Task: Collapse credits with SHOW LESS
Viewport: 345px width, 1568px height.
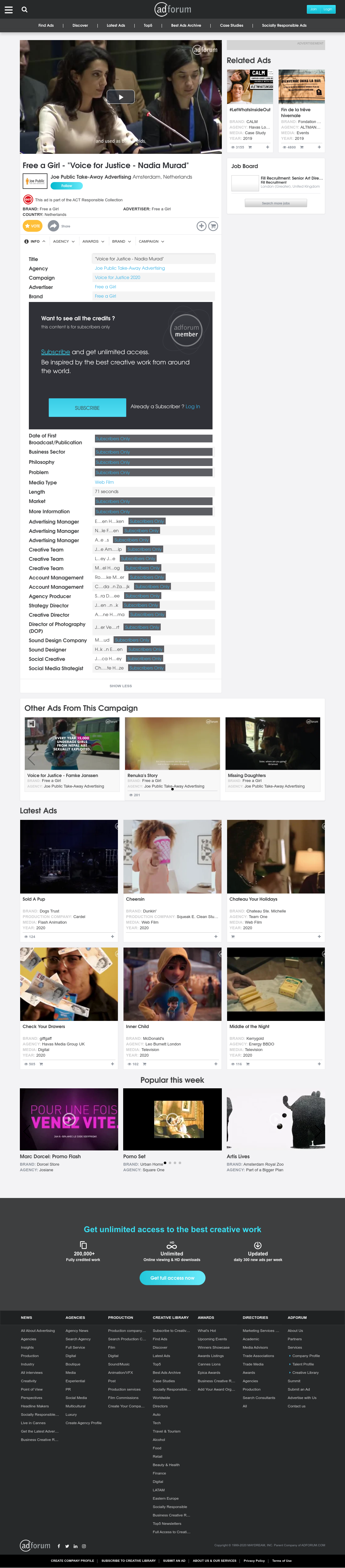Action: point(120,686)
